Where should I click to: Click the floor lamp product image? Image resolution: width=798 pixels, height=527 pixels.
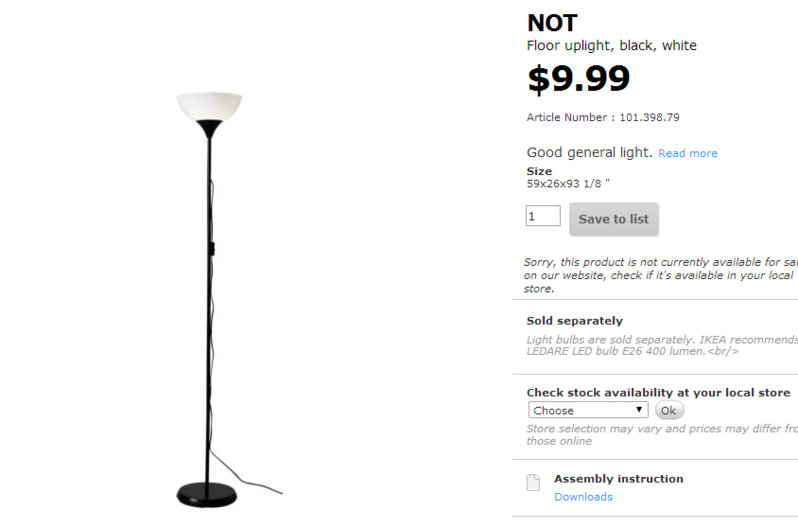click(210, 300)
